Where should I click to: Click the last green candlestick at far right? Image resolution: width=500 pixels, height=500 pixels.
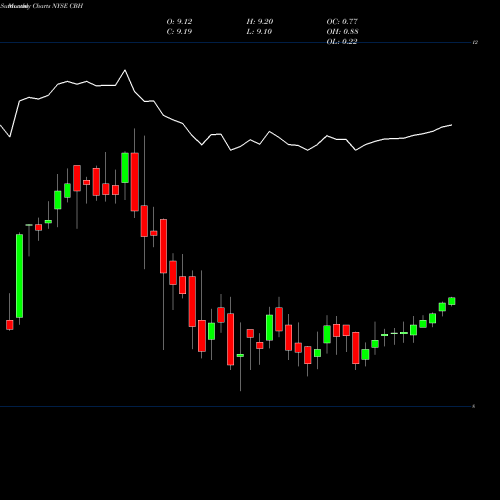click(452, 301)
